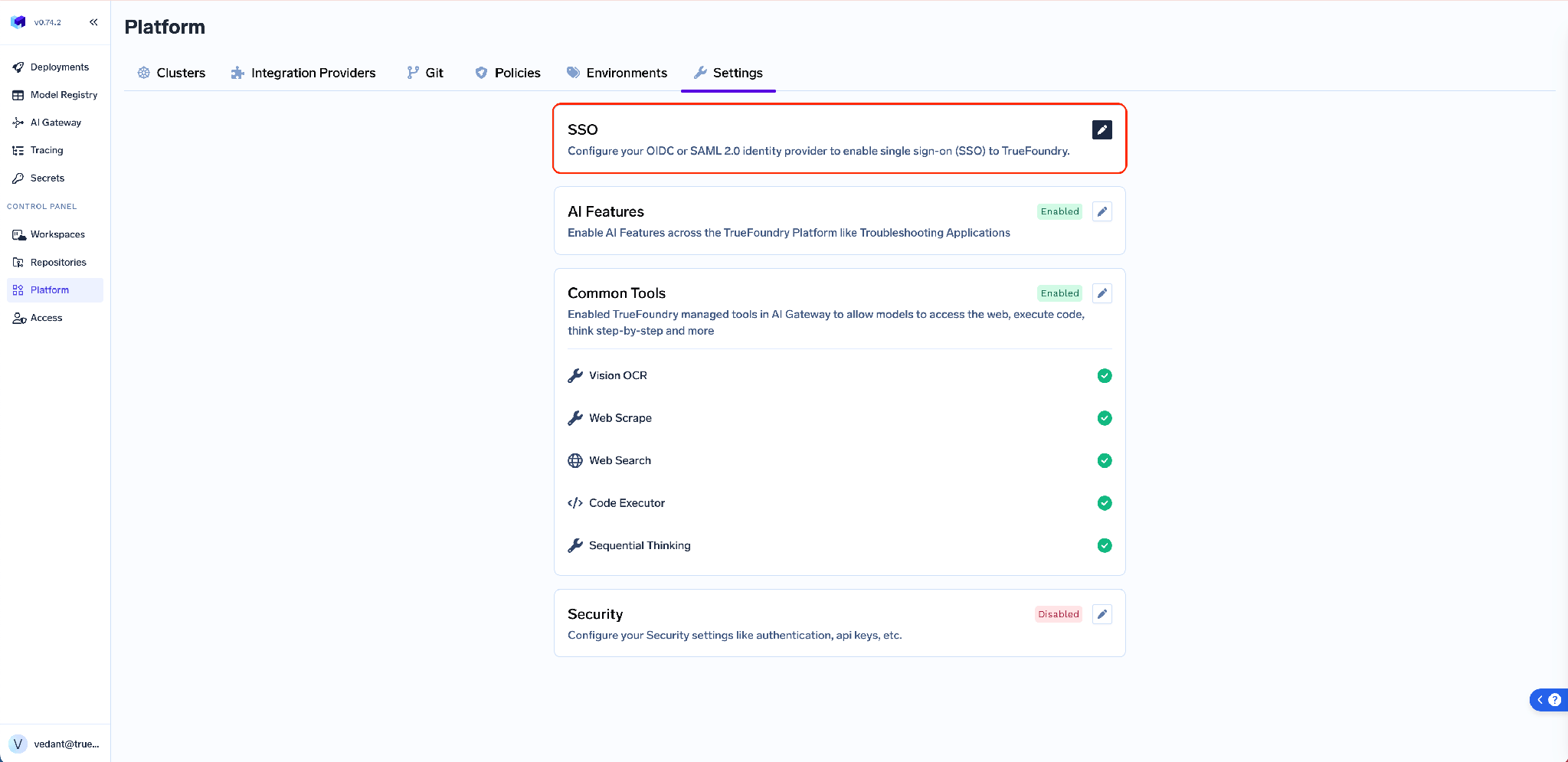The height and width of the screenshot is (762, 1568).
Task: Click the Platform grid icon
Action: pyautogui.click(x=18, y=290)
